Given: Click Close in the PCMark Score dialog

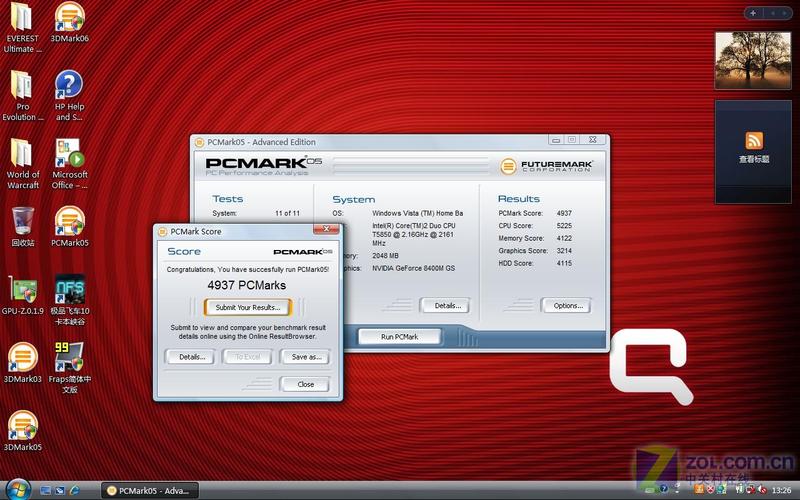Looking at the screenshot, I should point(305,384).
